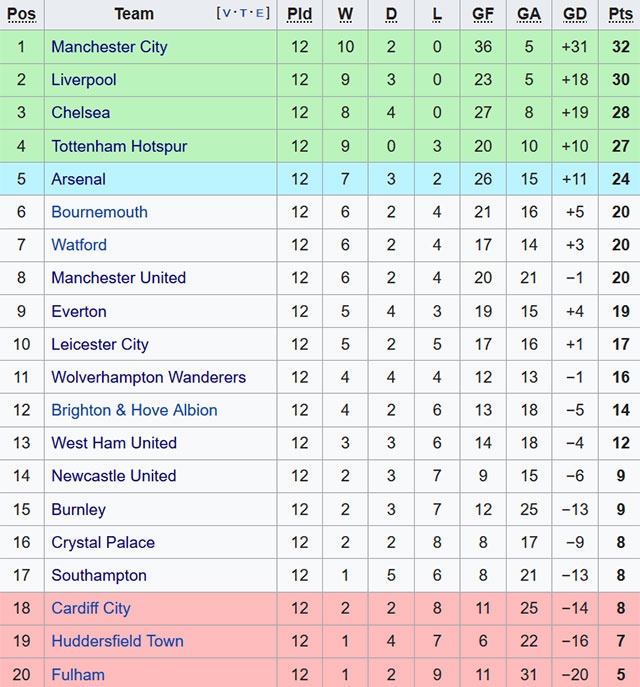The image size is (640, 687).
Task: Click the Fulham team link
Action: click(78, 674)
